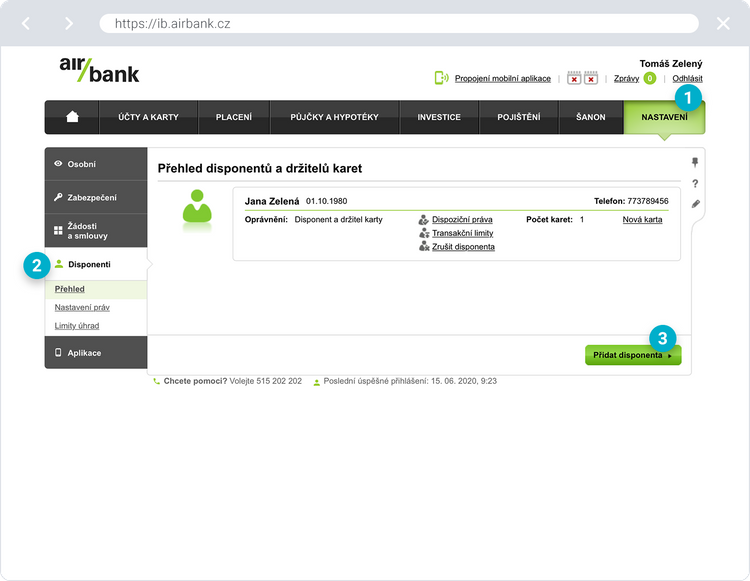
Task: Go to the home icon tab
Action: 72,117
